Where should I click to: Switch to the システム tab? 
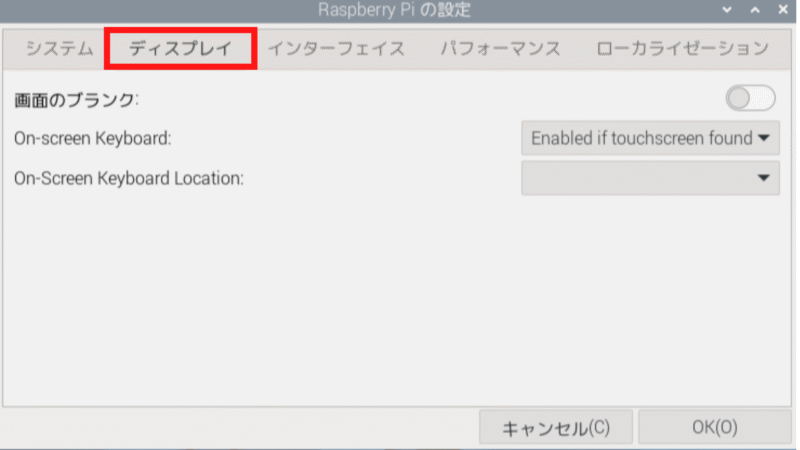[59, 49]
